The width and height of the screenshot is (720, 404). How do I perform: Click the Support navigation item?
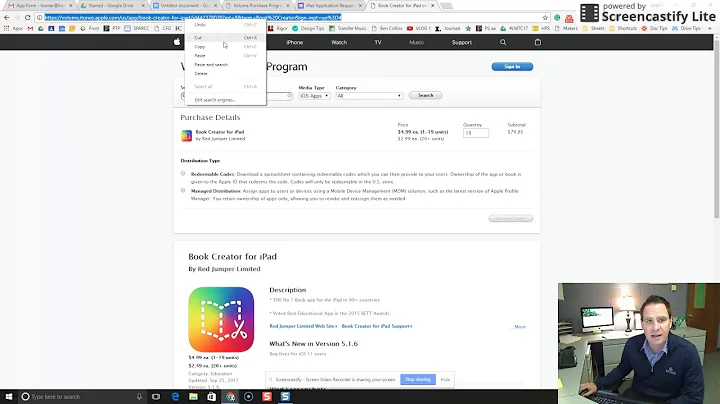[x=461, y=42]
